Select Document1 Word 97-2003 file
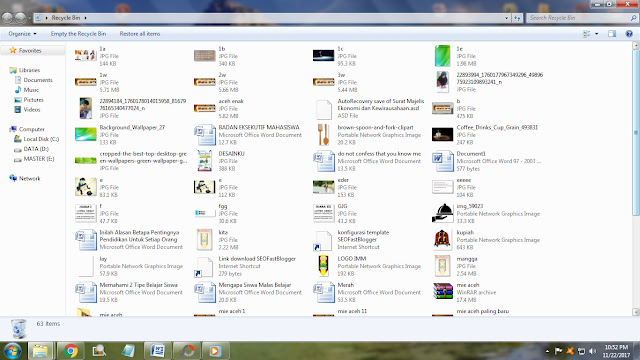Screen dimensions: 640x360 (x=487, y=161)
